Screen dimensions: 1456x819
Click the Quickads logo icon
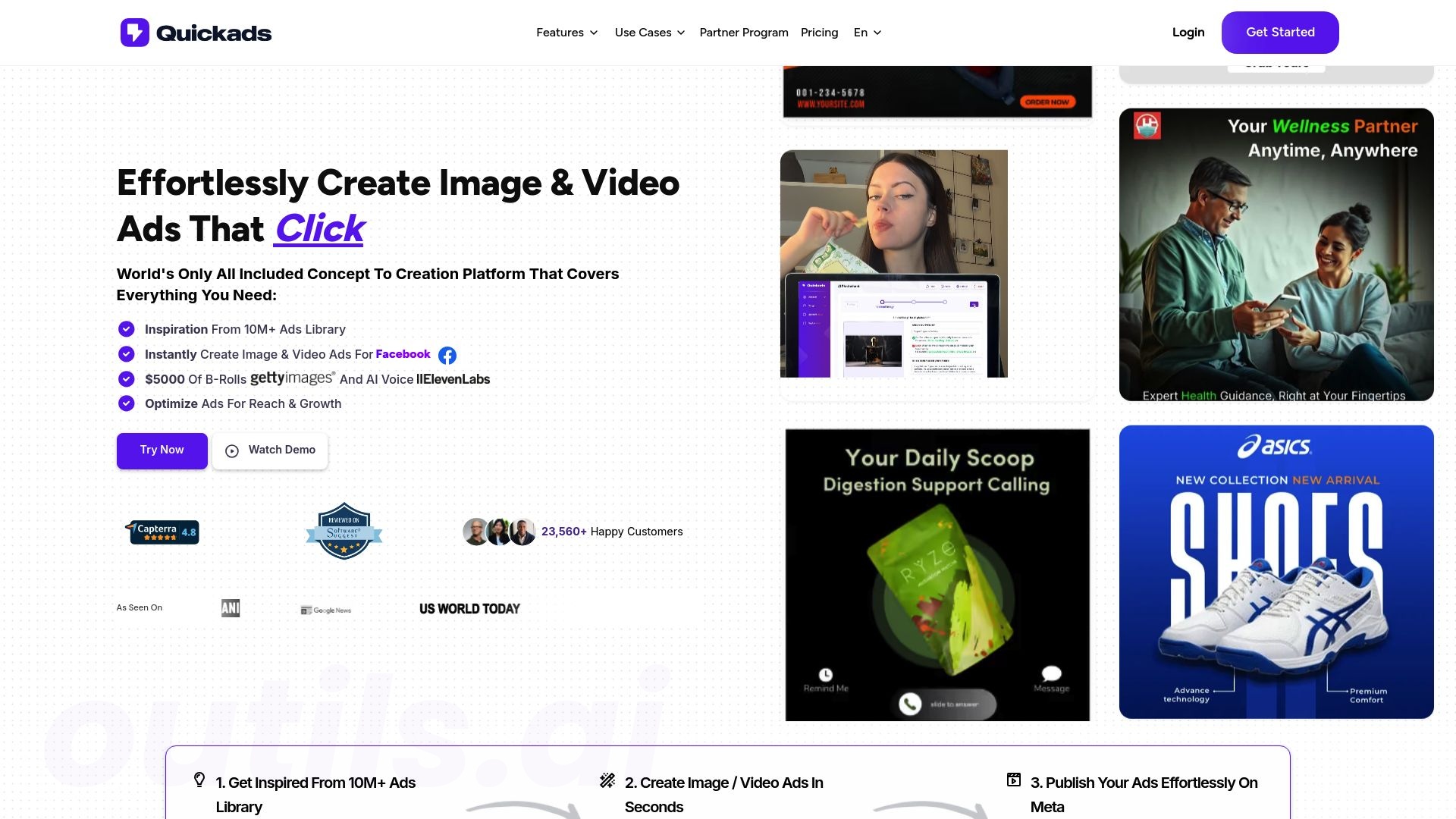pos(135,33)
